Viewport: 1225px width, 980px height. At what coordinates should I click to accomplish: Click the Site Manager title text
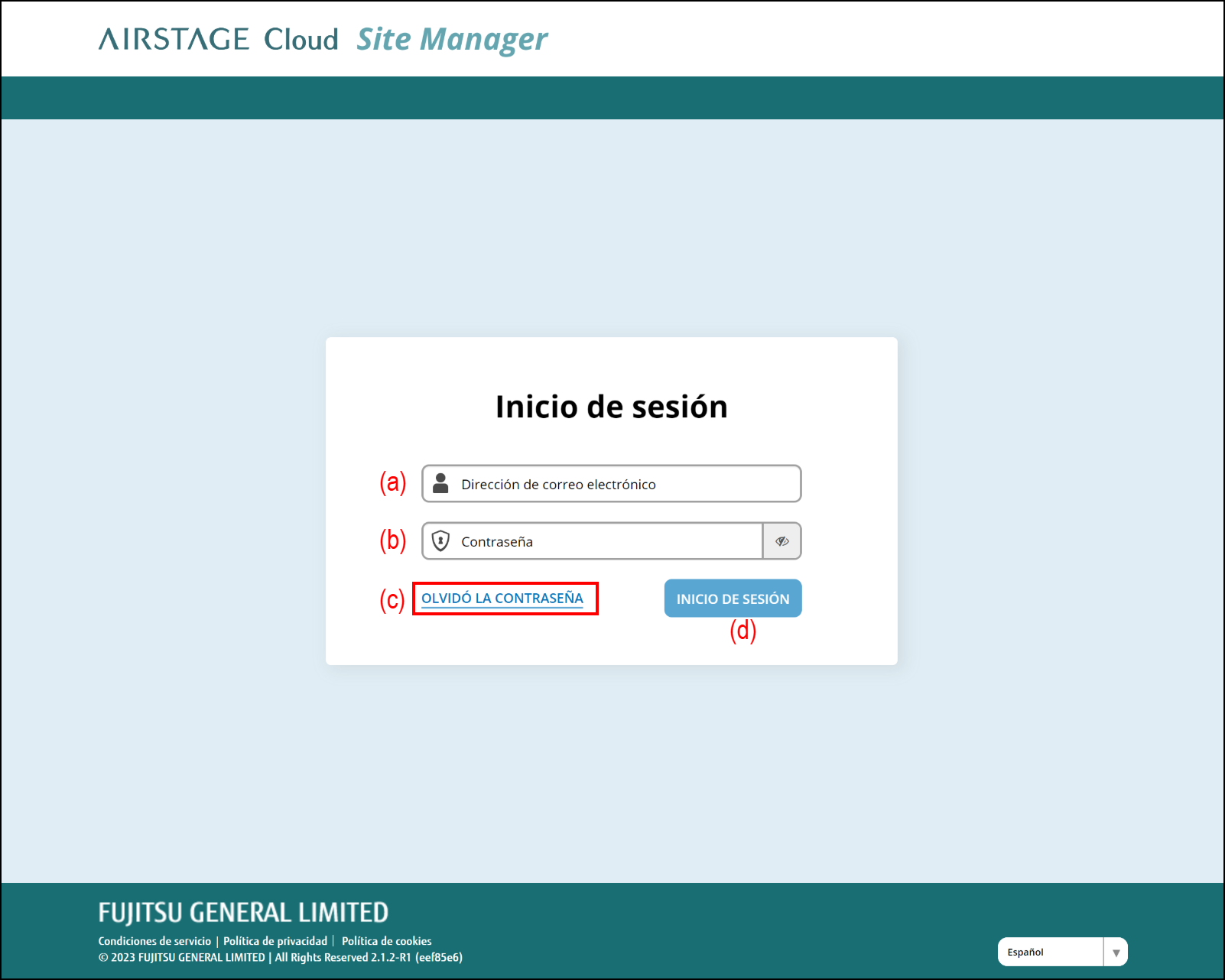pyautogui.click(x=452, y=40)
